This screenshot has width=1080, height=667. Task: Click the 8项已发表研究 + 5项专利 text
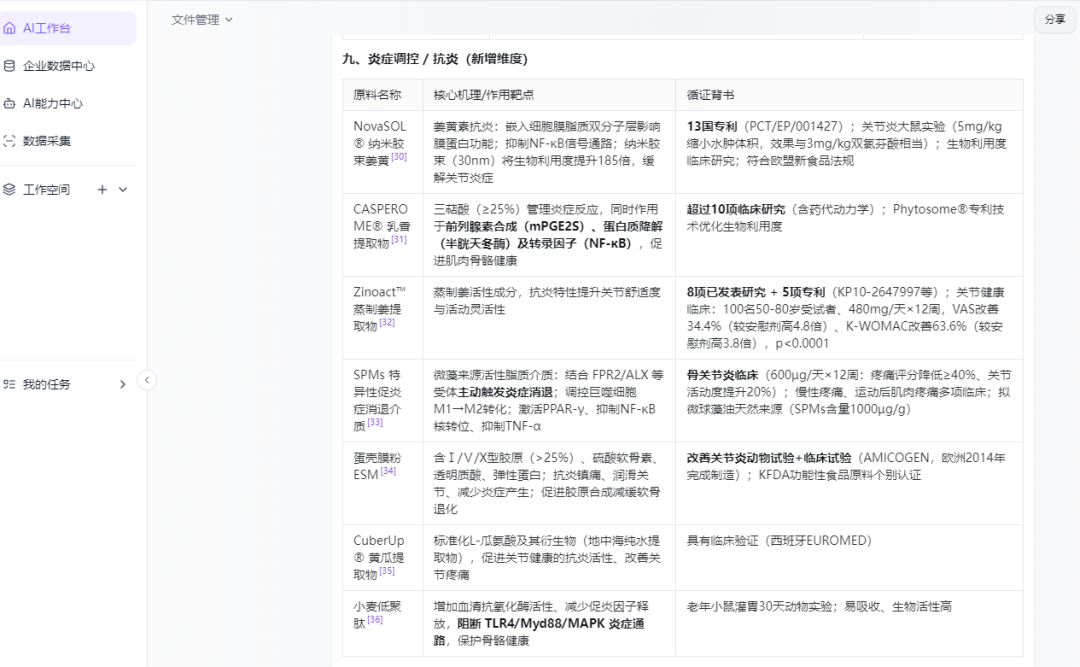point(756,292)
